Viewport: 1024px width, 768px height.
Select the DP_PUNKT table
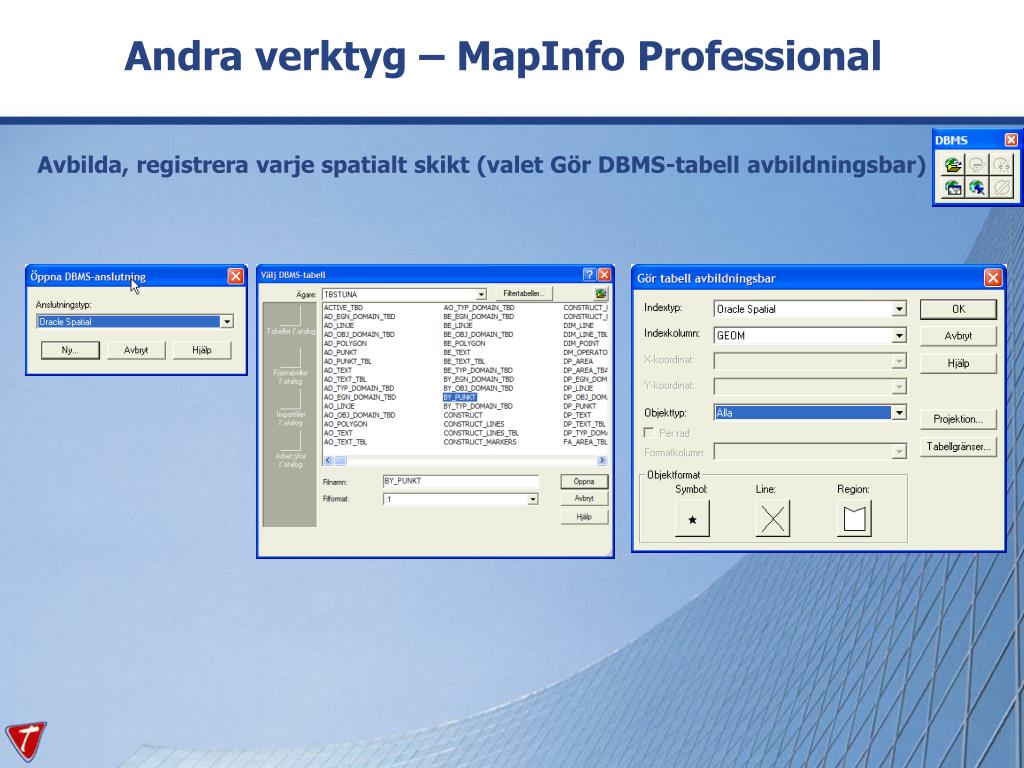(580, 406)
